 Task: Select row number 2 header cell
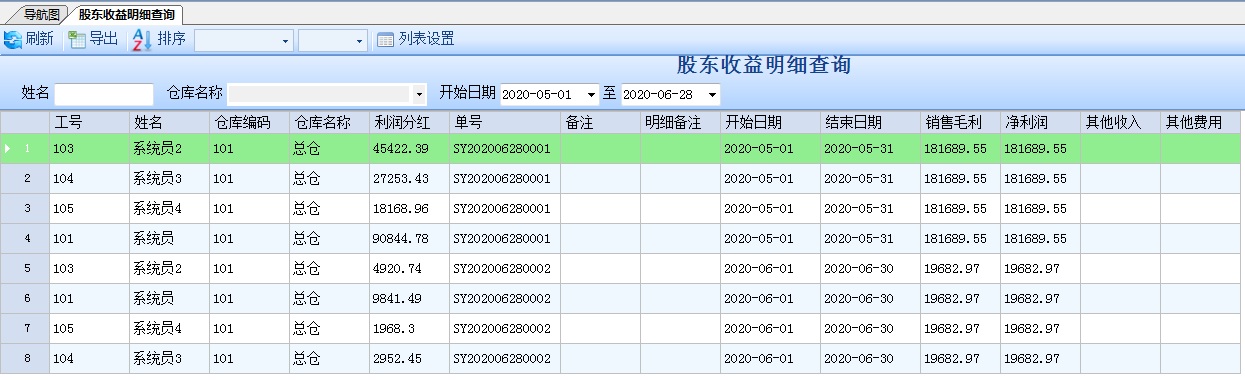click(25, 178)
